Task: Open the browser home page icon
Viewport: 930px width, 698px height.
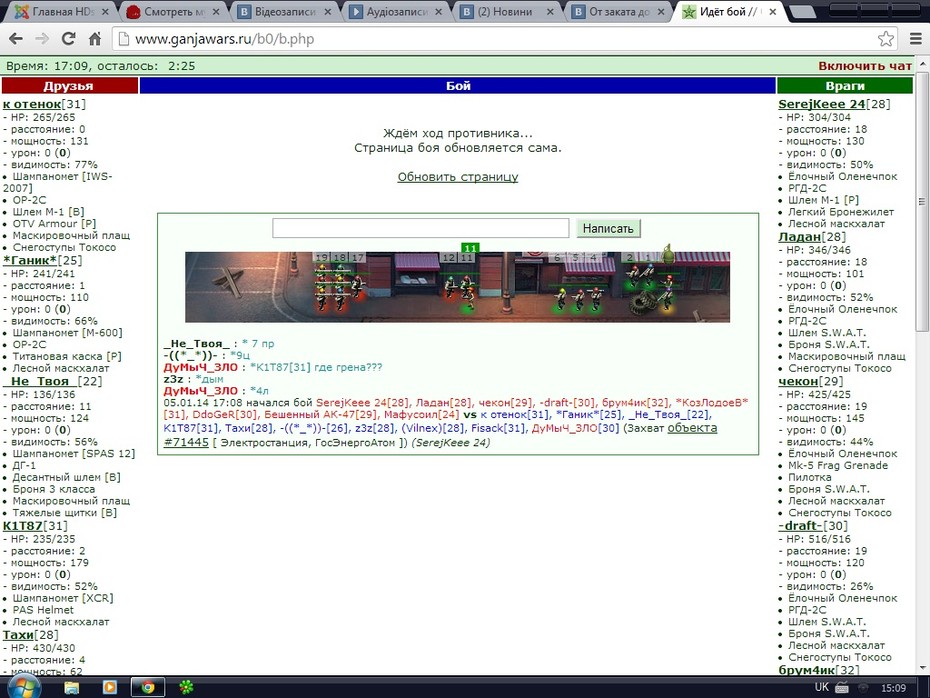Action: (x=94, y=39)
